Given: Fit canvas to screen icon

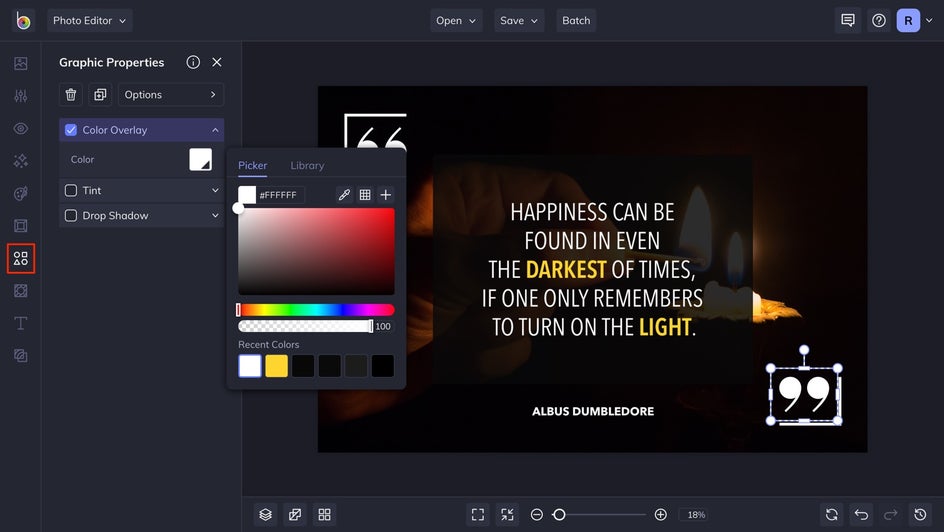Looking at the screenshot, I should point(478,515).
